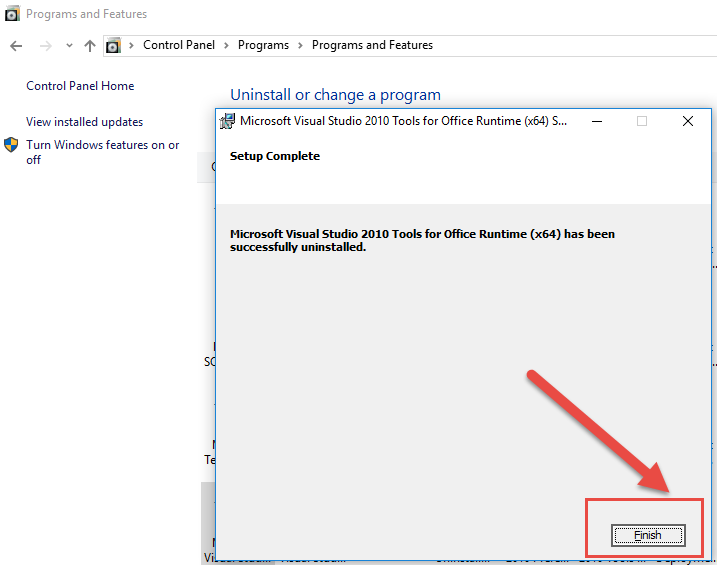Click the Forward navigation arrow

point(45,46)
